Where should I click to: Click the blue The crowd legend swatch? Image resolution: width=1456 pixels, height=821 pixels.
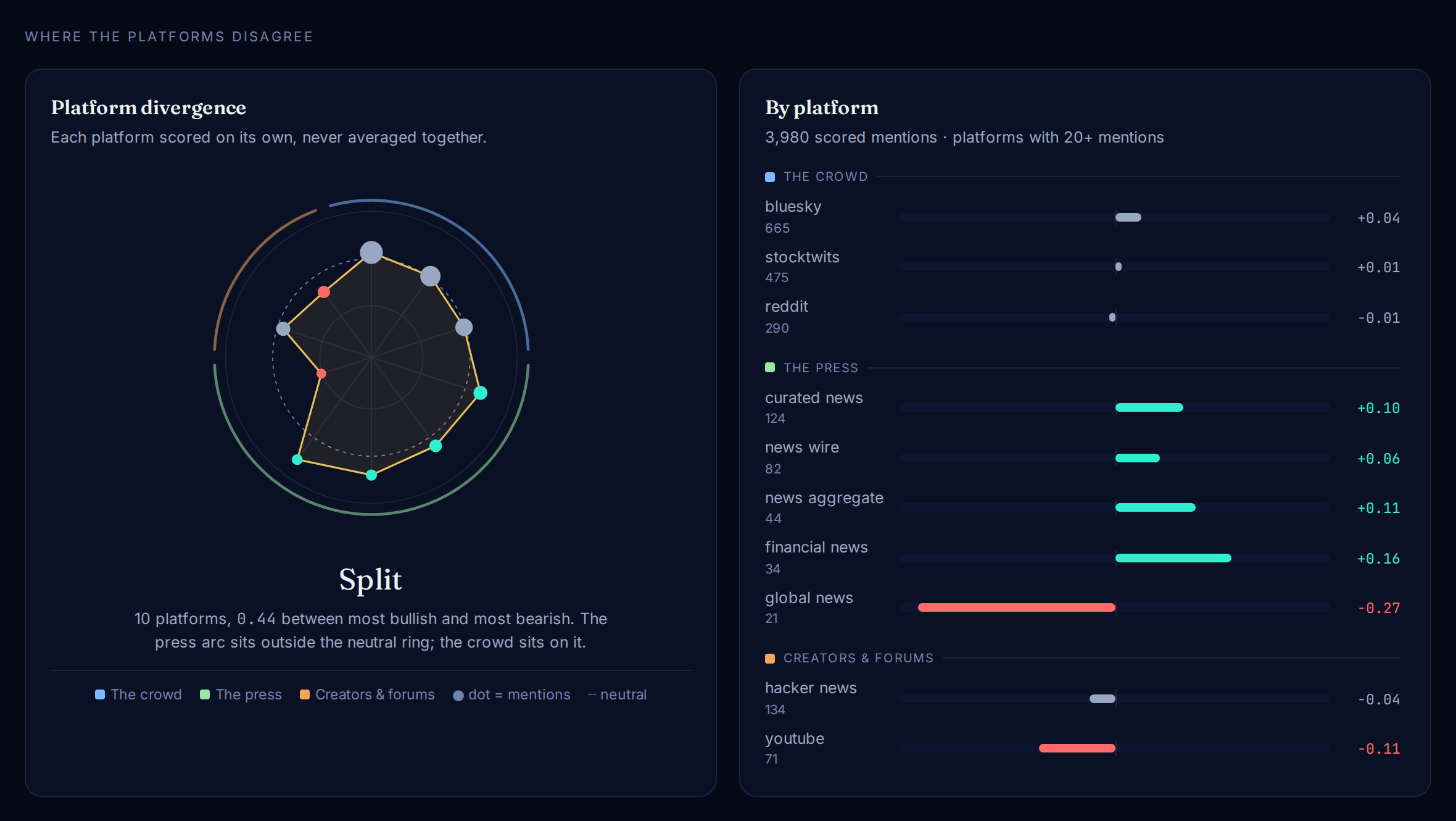click(100, 694)
